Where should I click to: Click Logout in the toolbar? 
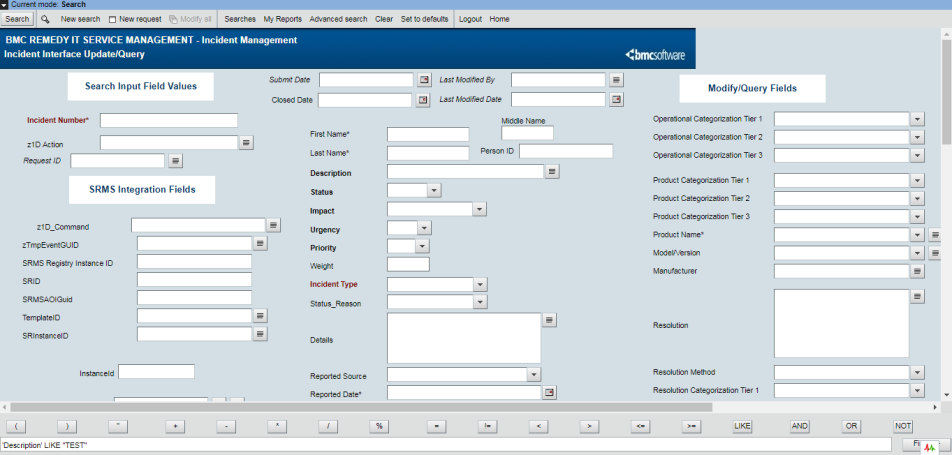click(x=470, y=19)
